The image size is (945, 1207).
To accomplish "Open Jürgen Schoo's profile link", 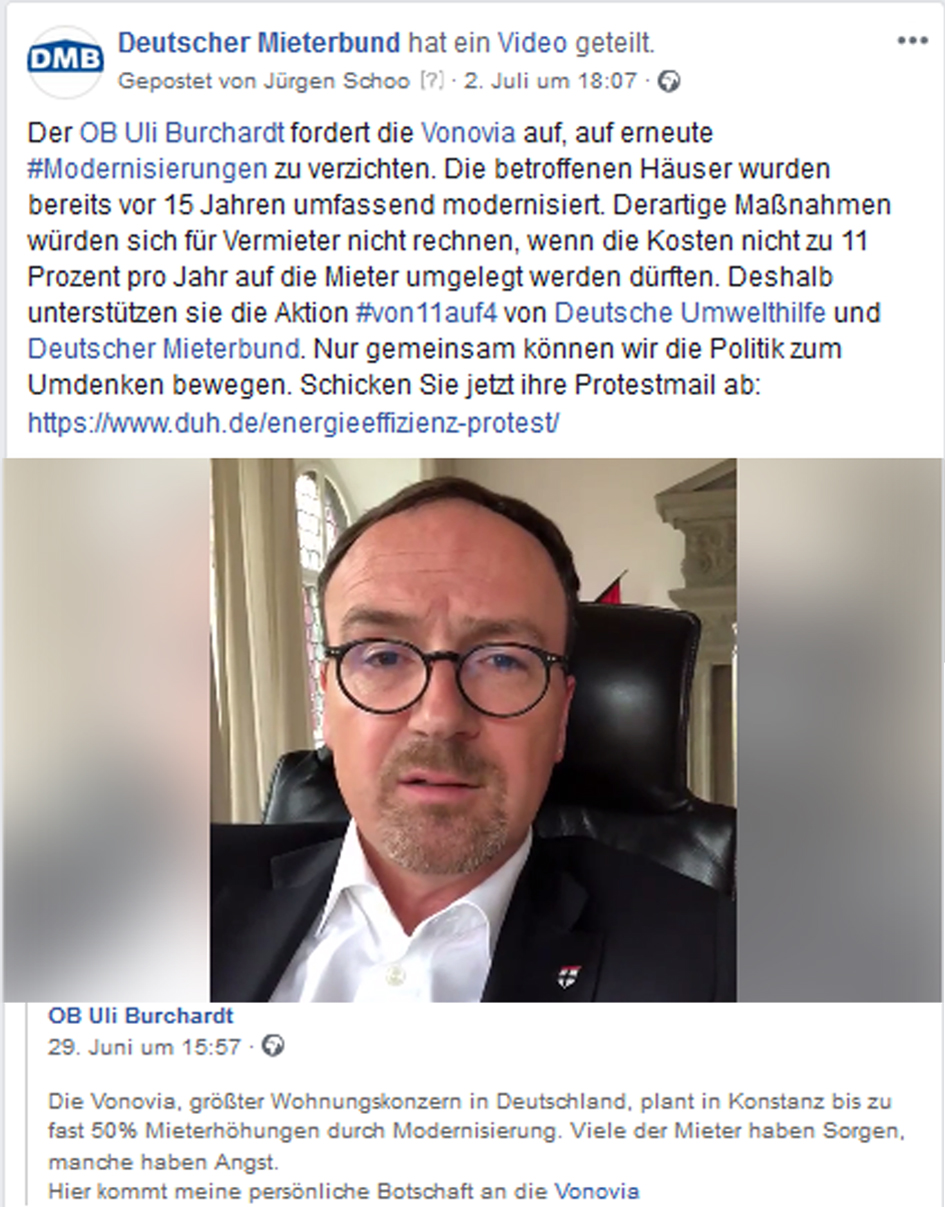I will (338, 82).
